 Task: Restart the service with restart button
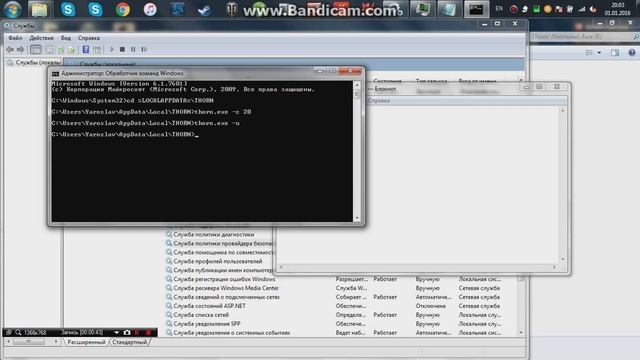(x=144, y=49)
